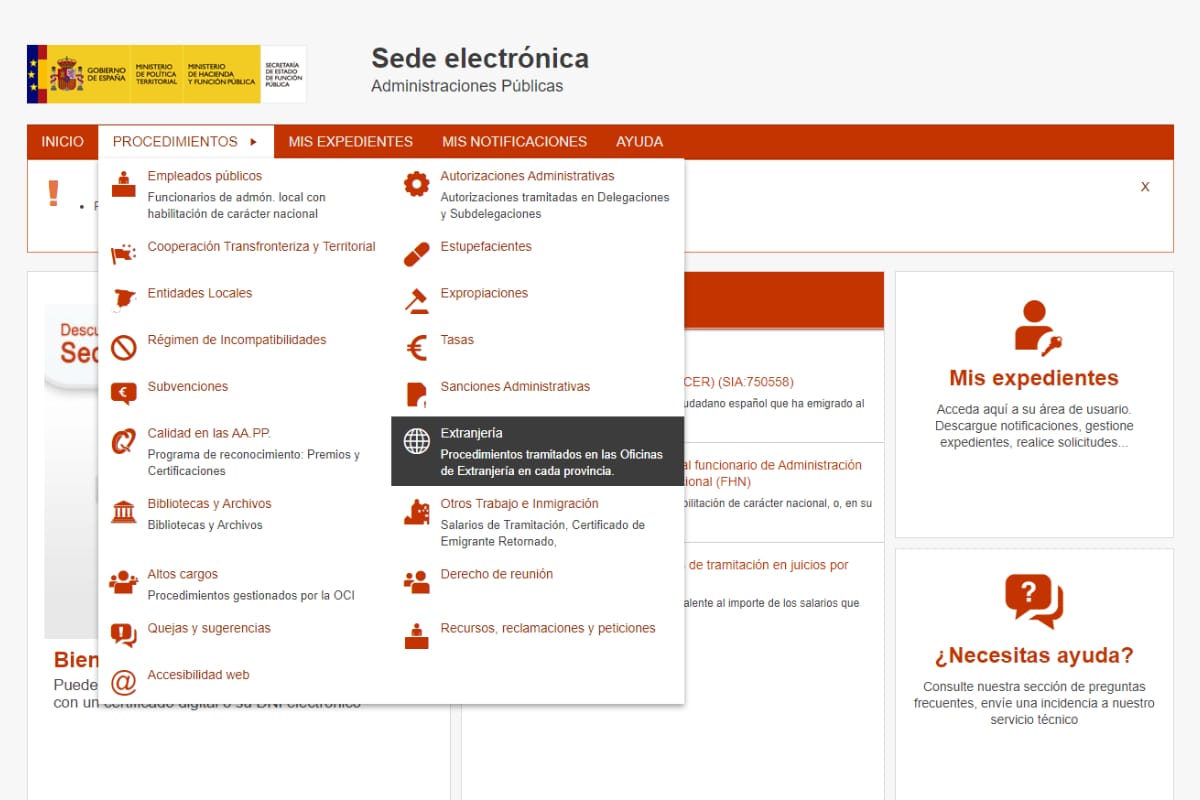This screenshot has width=1200, height=800.
Task: Click the Accesibilidad web @ icon
Action: [123, 682]
